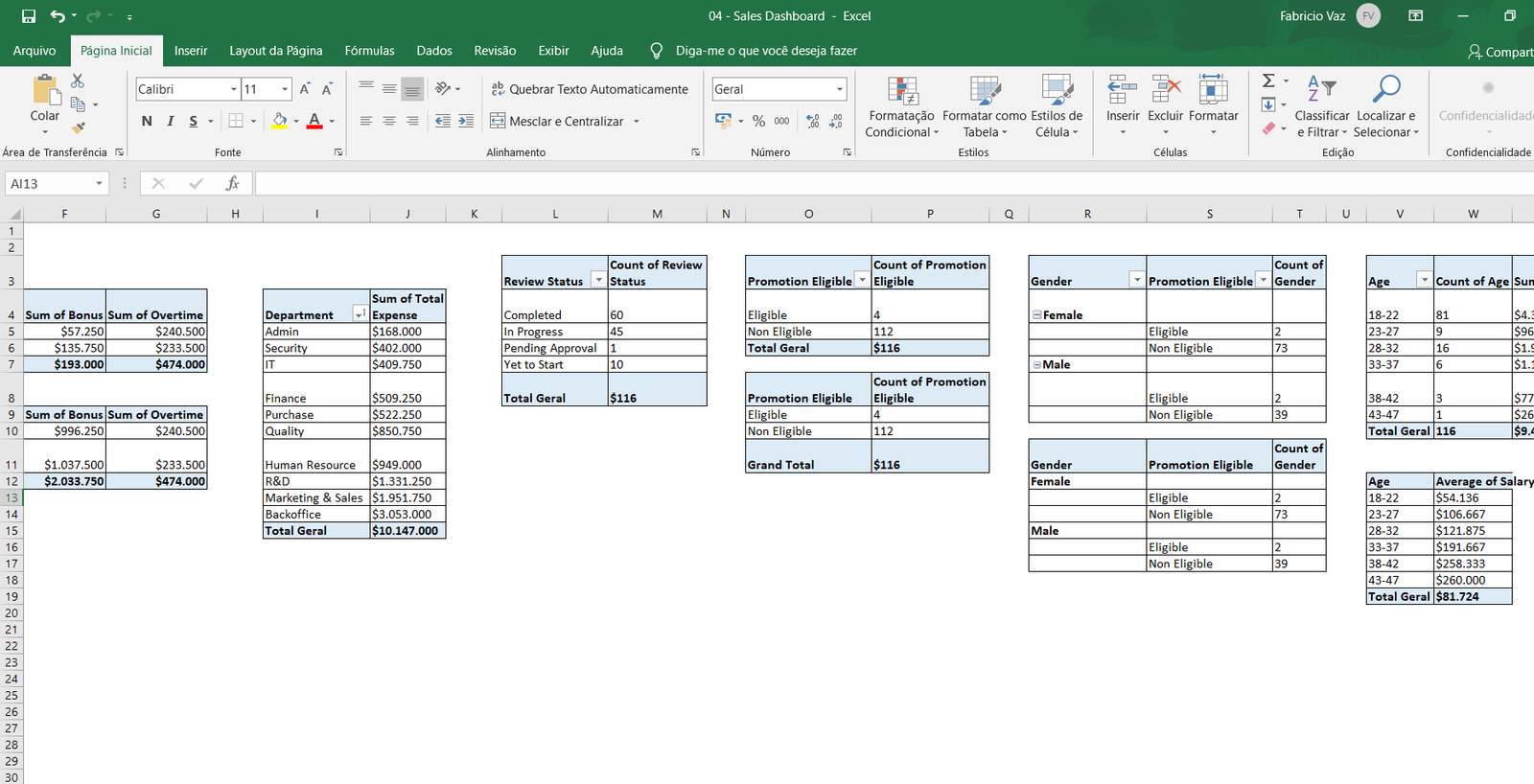Open the Calibri font name dropdown
Image resolution: width=1534 pixels, height=784 pixels.
[x=233, y=89]
